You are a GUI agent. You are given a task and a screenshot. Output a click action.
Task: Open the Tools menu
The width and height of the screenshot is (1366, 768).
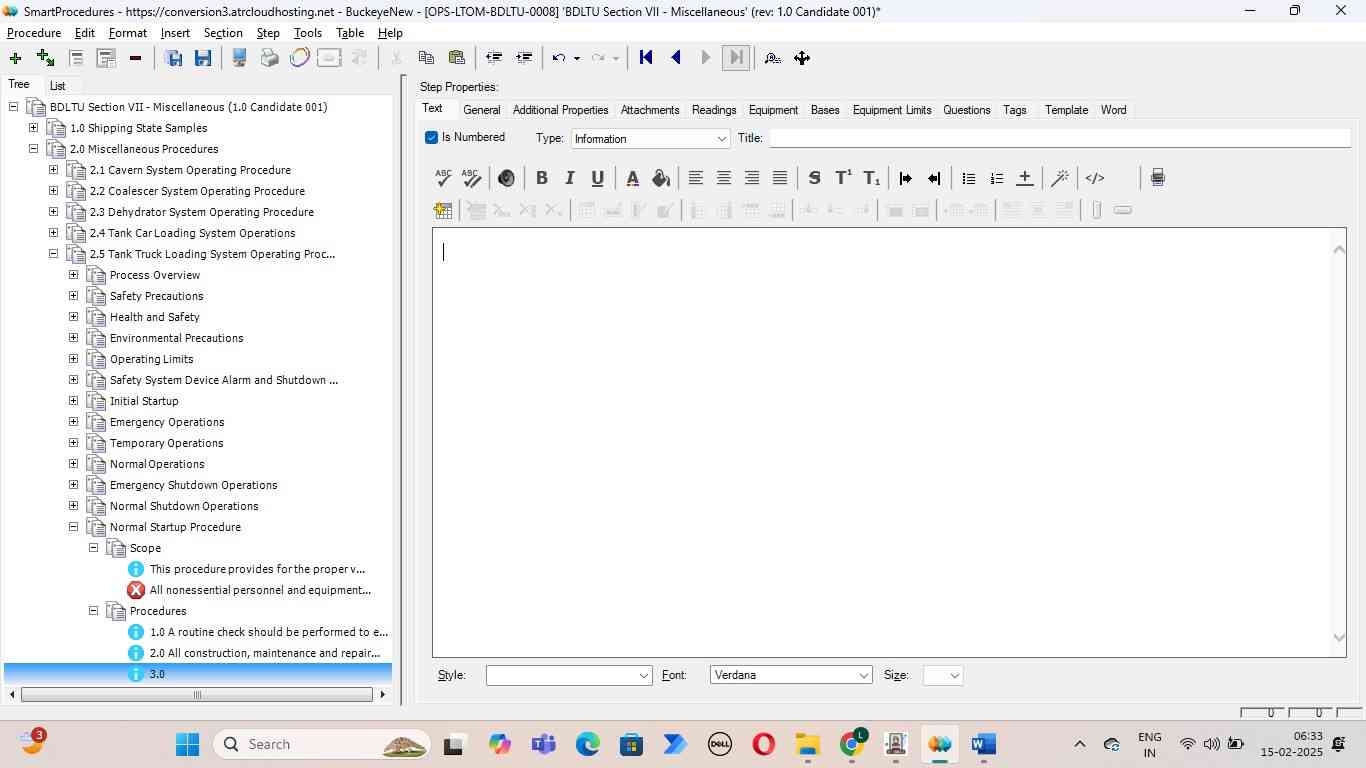coord(308,33)
